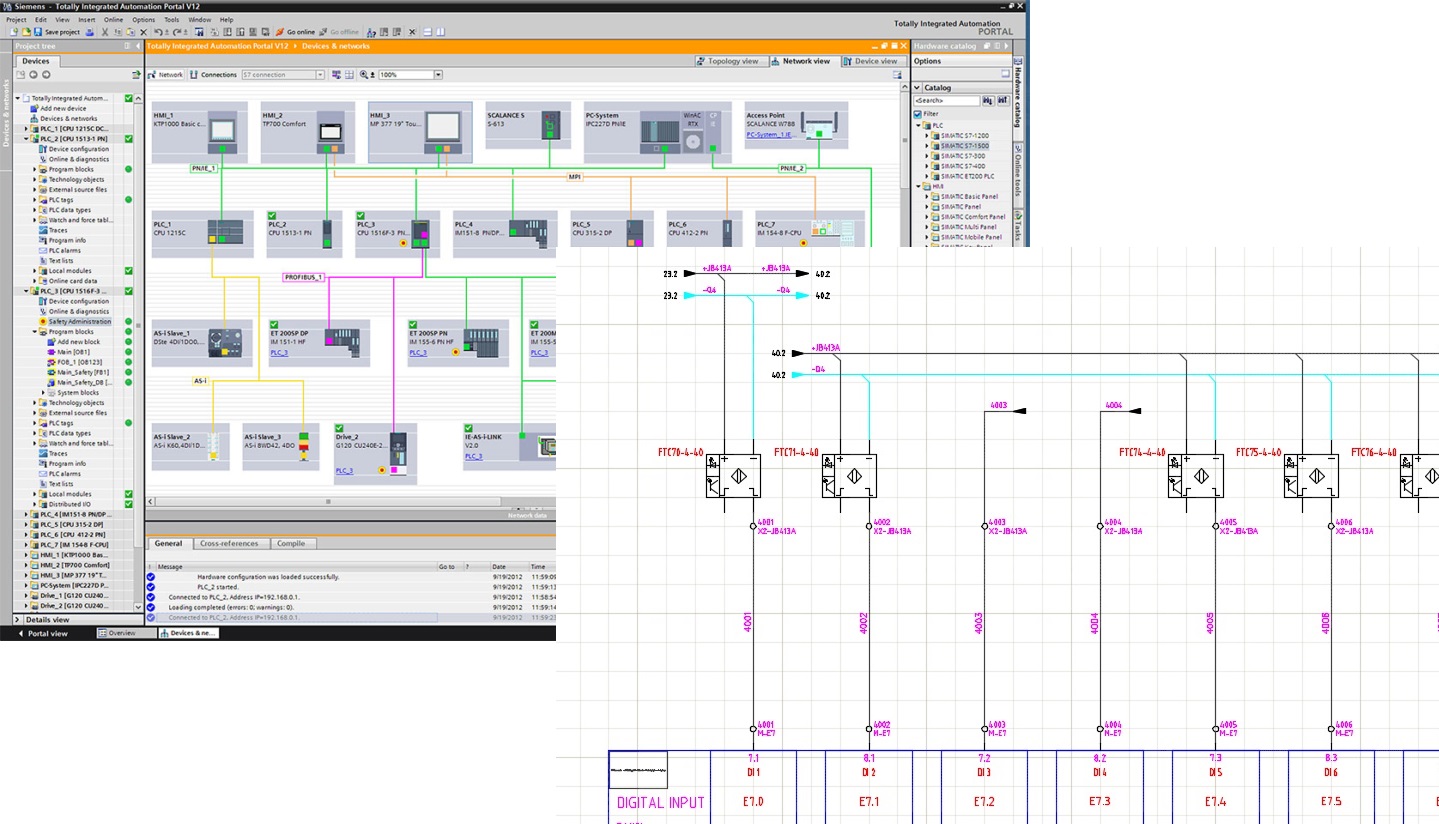This screenshot has width=1439, height=824.
Task: Click the Network mode button
Action: click(165, 75)
